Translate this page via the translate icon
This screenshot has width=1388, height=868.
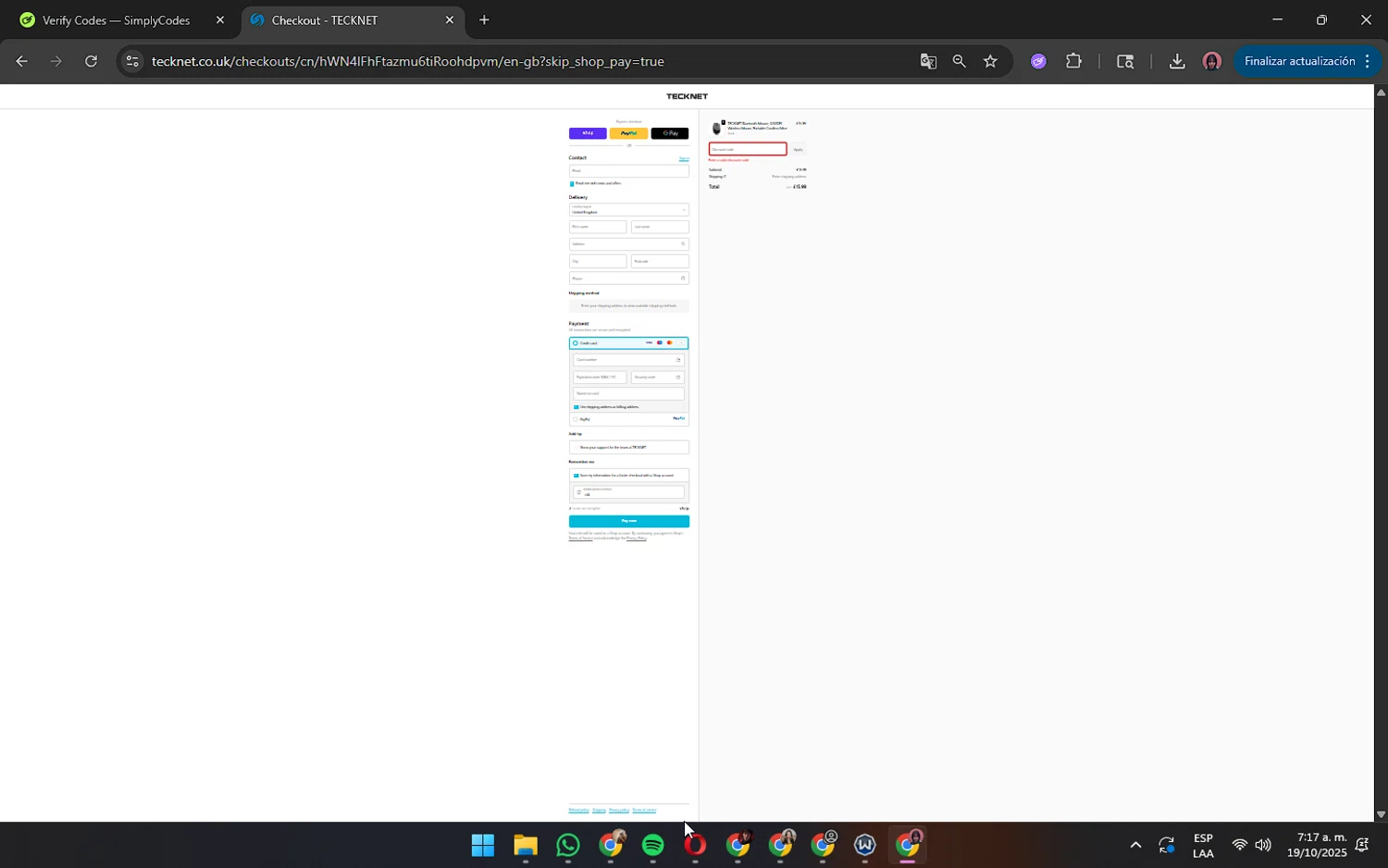coord(928,61)
